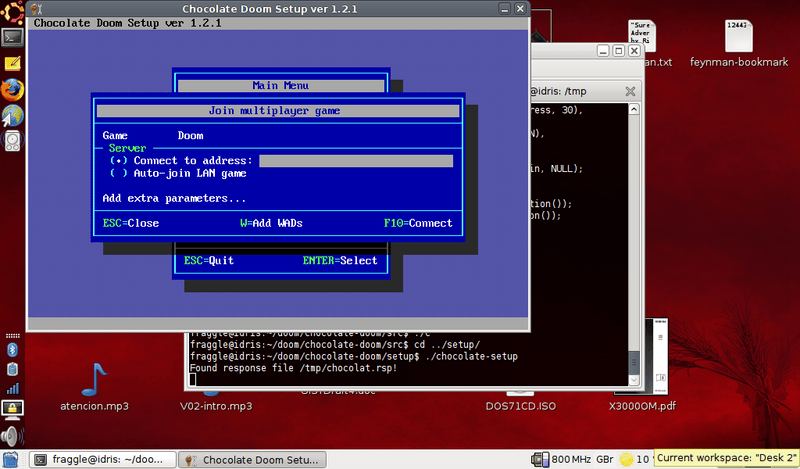Click the X3000OM.pdf document thumbnail
Screen dimensions: 800x469
point(656,356)
